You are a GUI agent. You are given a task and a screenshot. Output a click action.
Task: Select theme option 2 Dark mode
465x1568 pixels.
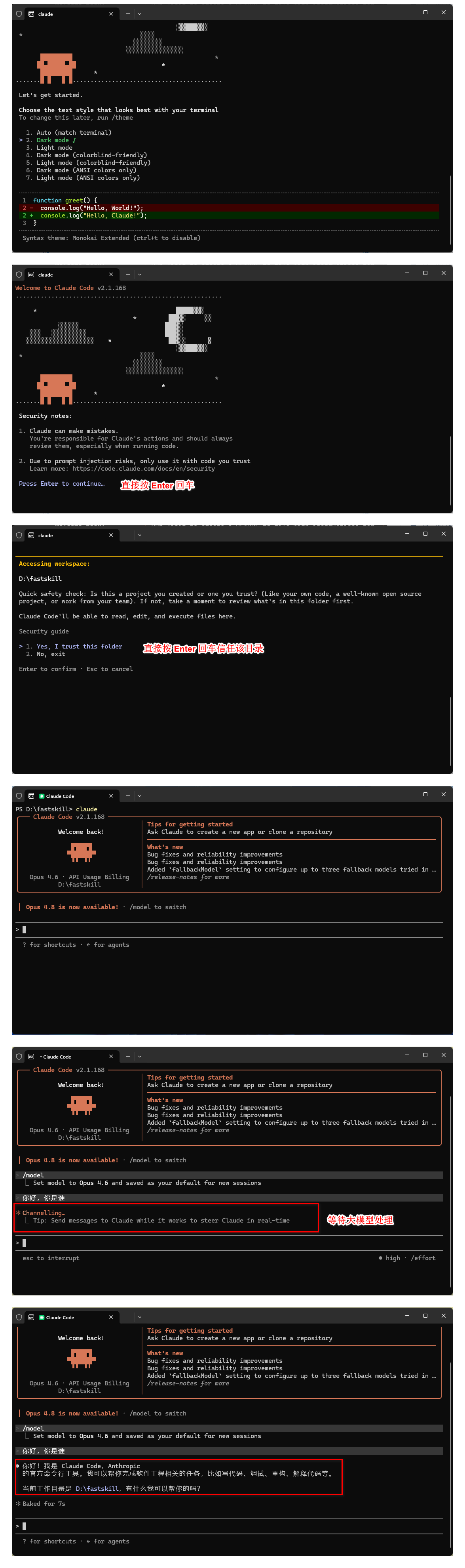(51, 140)
